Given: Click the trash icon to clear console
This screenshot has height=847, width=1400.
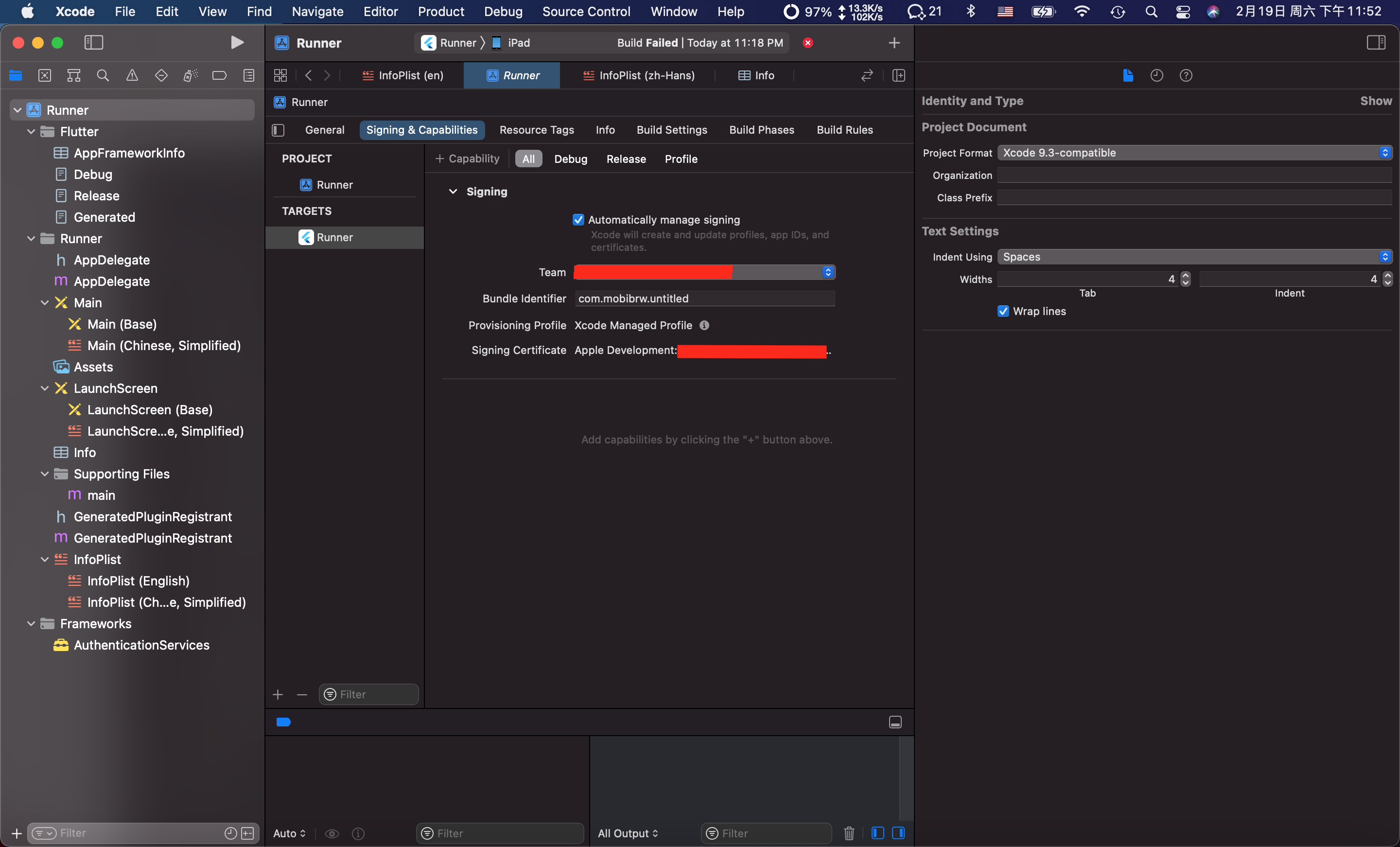Looking at the screenshot, I should 849,833.
